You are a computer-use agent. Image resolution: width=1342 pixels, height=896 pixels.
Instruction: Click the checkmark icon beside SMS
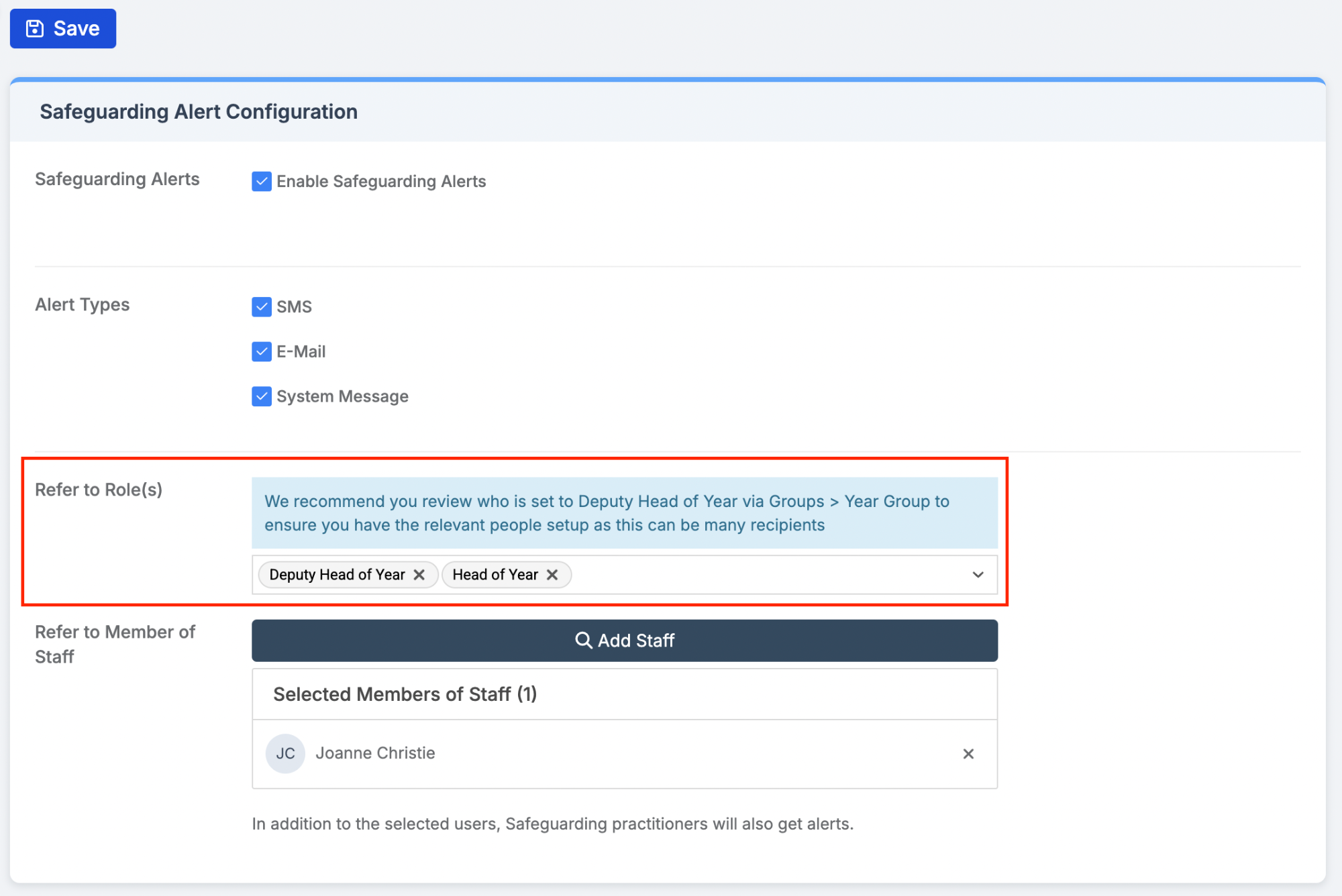point(261,306)
